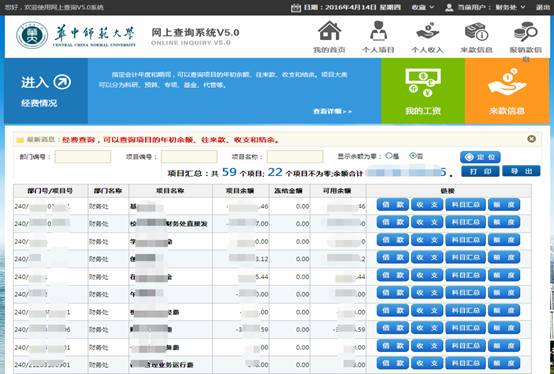Open the orange 来款信息 tile
Screen dimensions: 554x374
pyautogui.click(x=507, y=91)
